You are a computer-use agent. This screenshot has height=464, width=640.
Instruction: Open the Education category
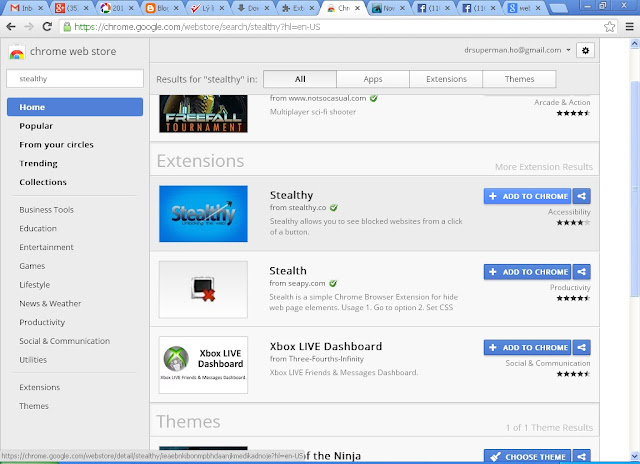point(38,229)
